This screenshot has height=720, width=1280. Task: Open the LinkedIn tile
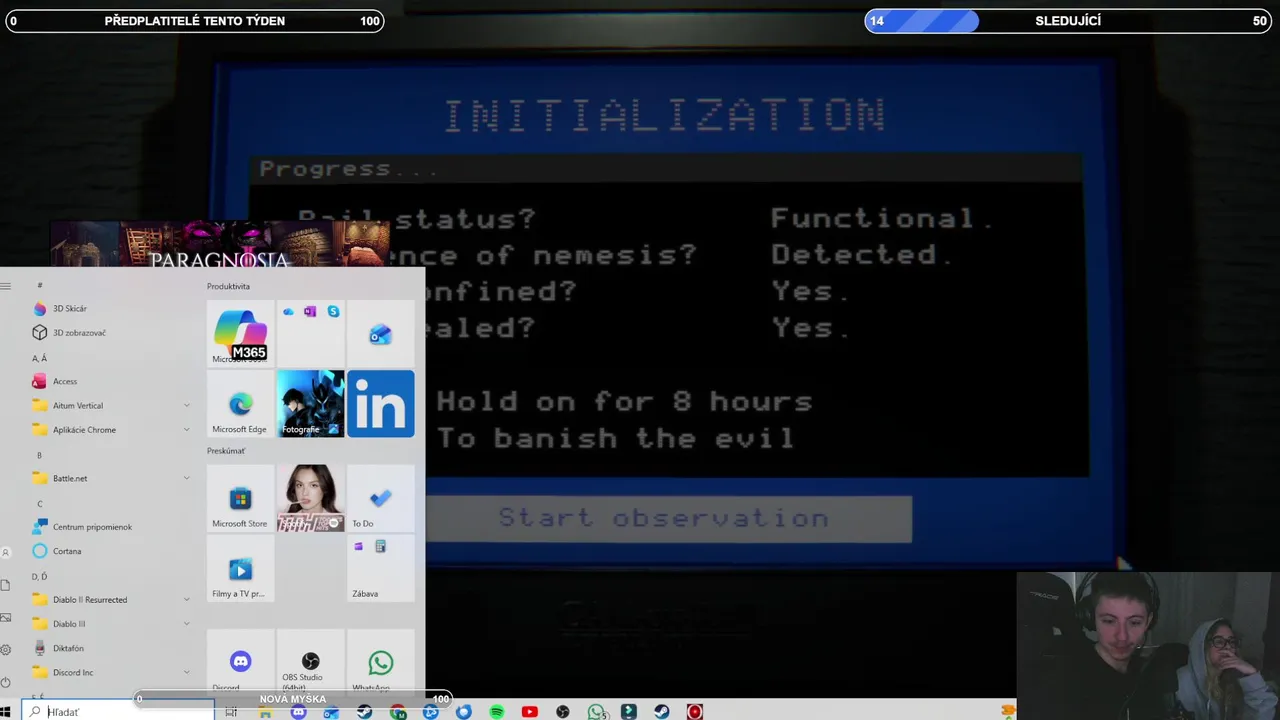[x=380, y=404]
